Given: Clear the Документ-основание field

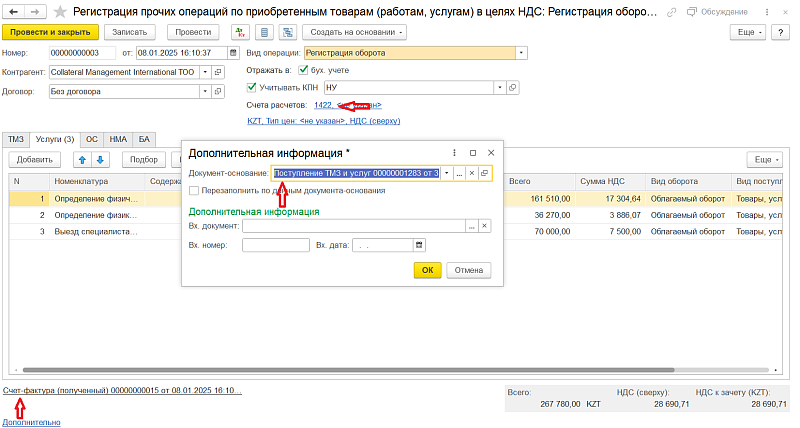Looking at the screenshot, I should (472, 173).
